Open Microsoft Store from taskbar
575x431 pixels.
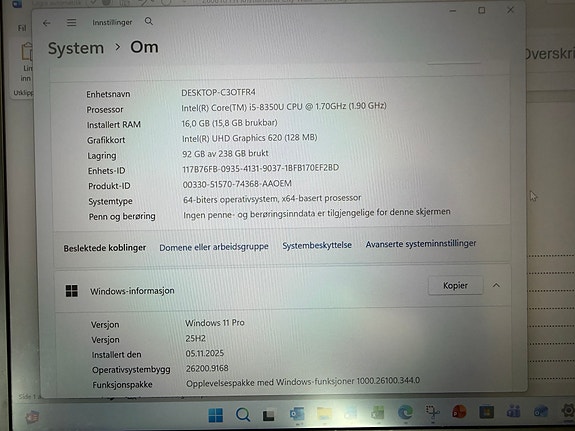[x=486, y=412]
